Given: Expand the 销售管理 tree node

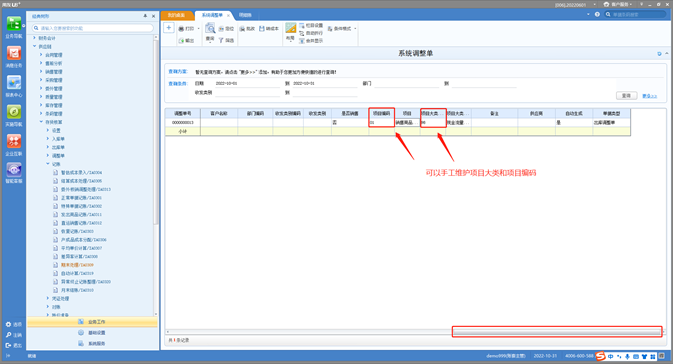Looking at the screenshot, I should point(41,71).
